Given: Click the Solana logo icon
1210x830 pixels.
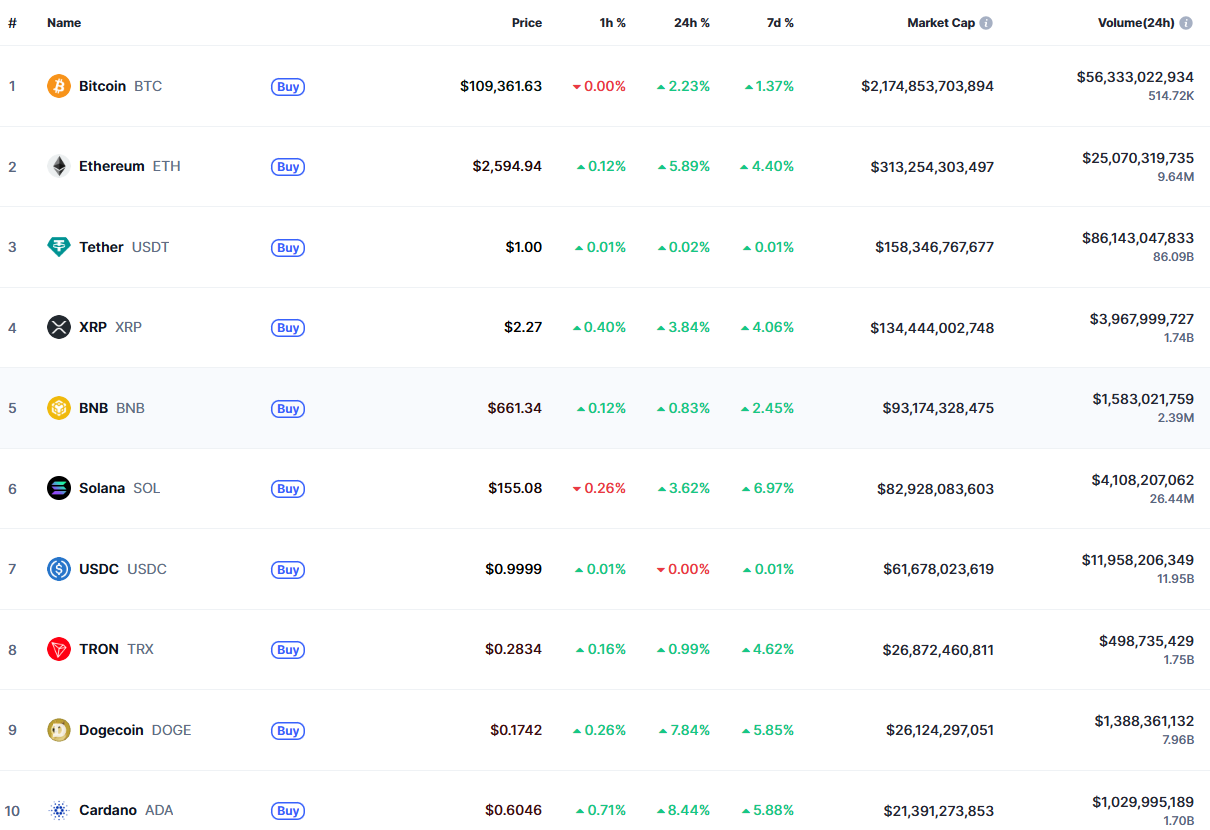Looking at the screenshot, I should click(x=59, y=488).
